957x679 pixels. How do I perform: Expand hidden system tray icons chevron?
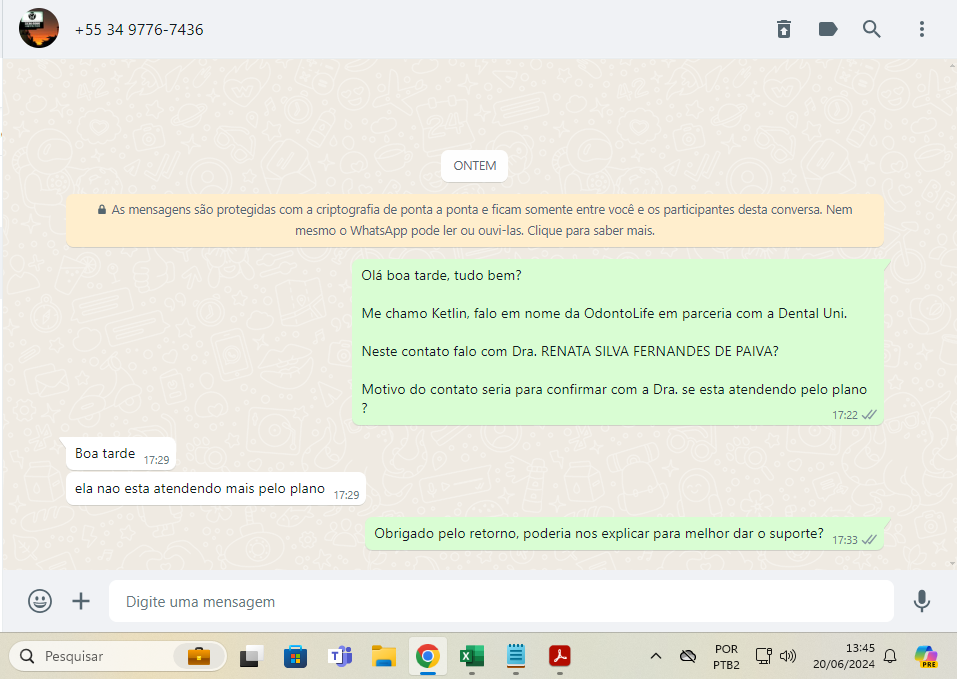655,656
